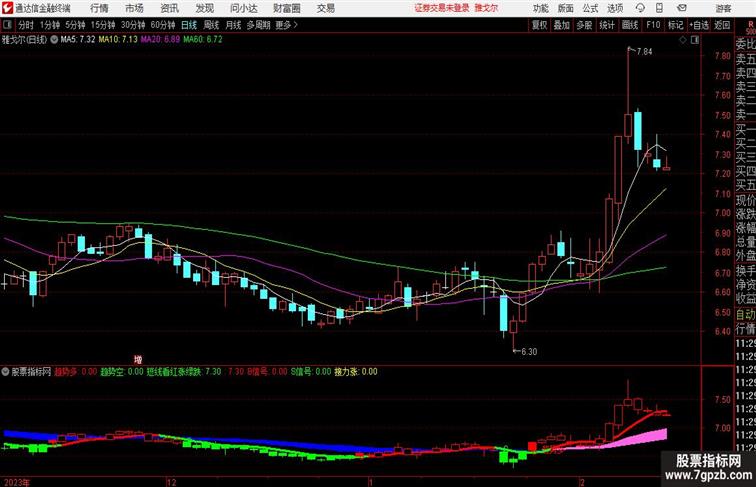Switch to 5分钟 period

coord(75,25)
